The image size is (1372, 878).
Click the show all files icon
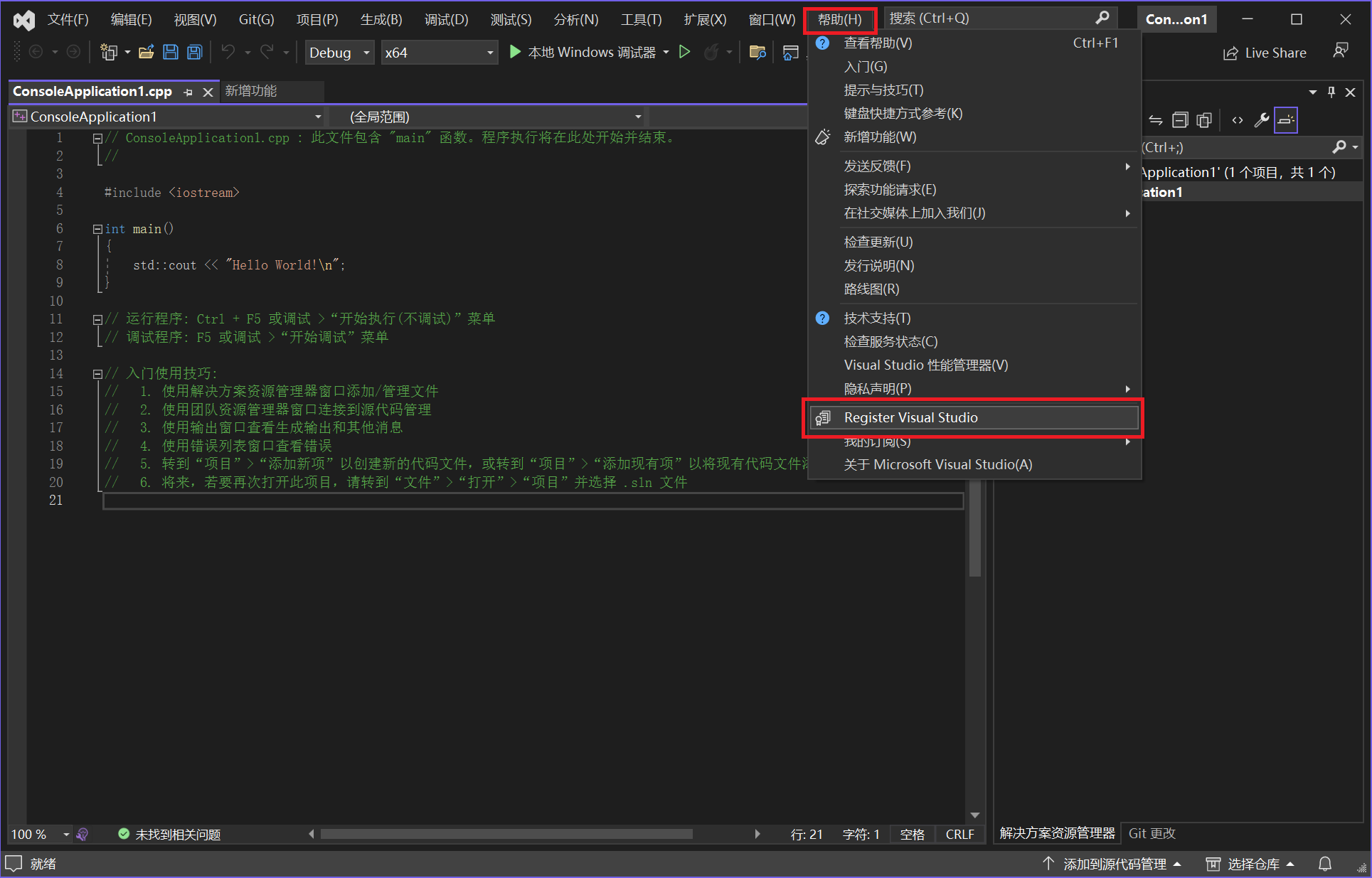click(x=1204, y=120)
